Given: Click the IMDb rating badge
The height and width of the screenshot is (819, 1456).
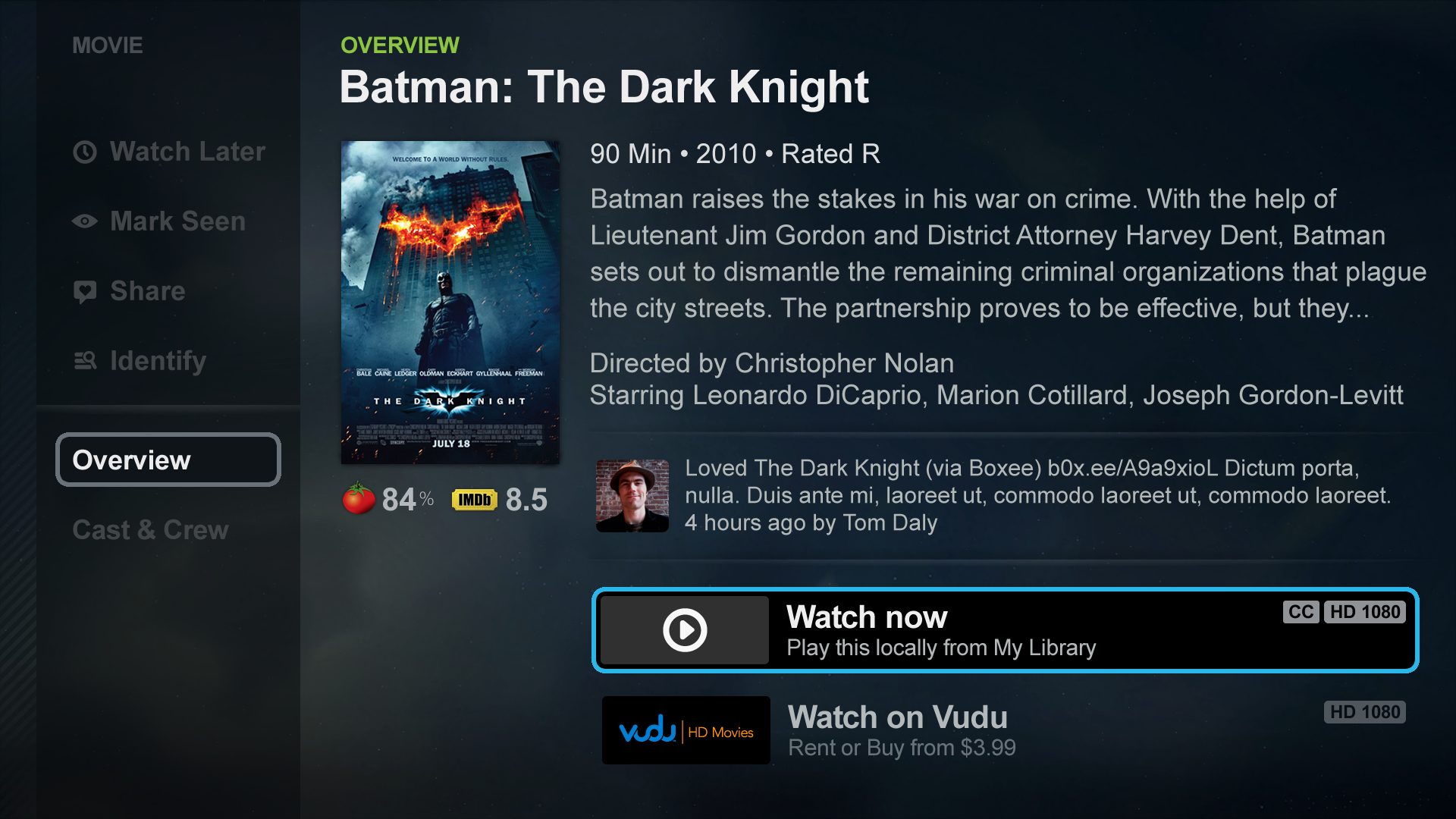Looking at the screenshot, I should point(474,500).
